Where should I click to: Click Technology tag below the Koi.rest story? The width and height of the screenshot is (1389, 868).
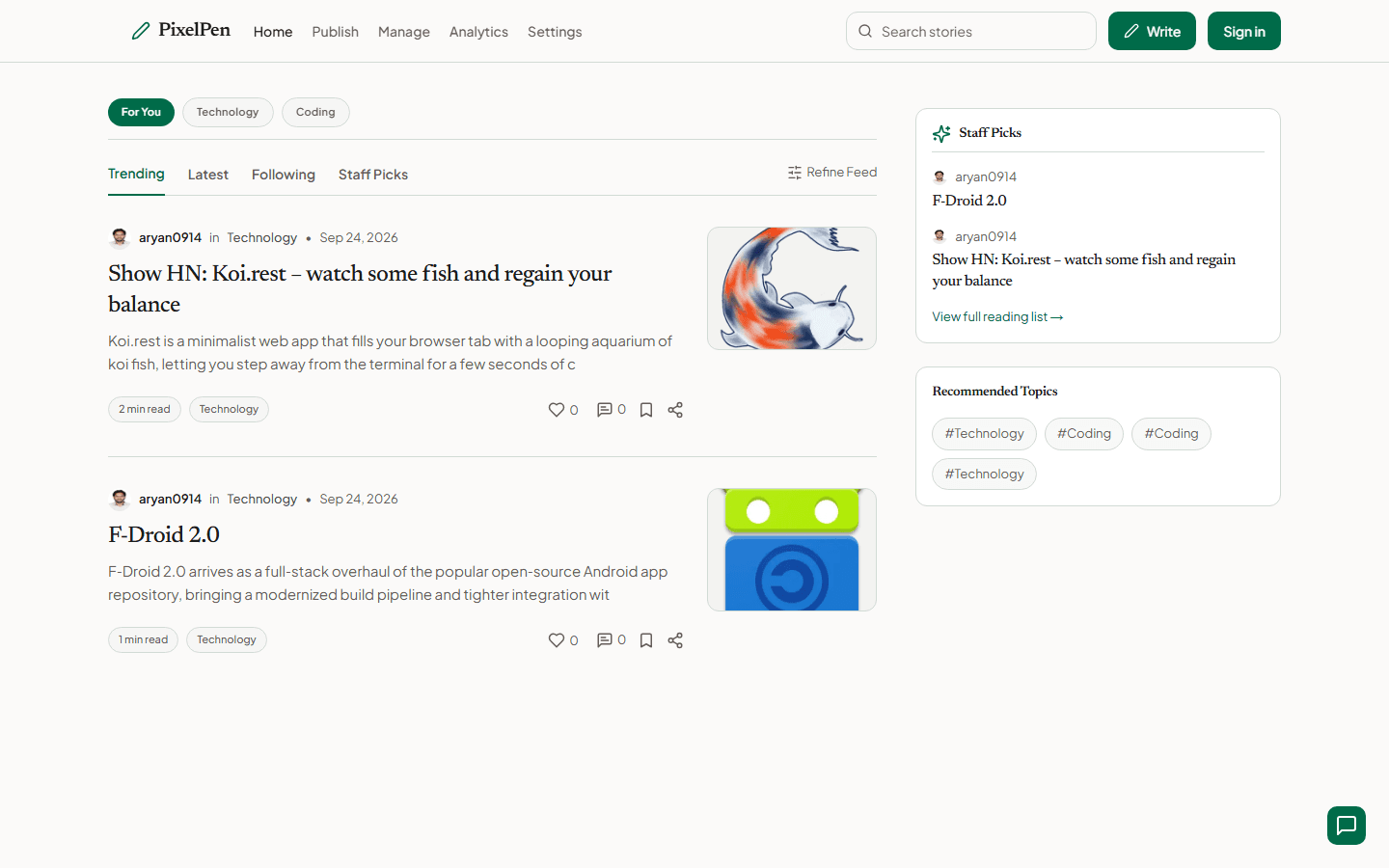229,410
